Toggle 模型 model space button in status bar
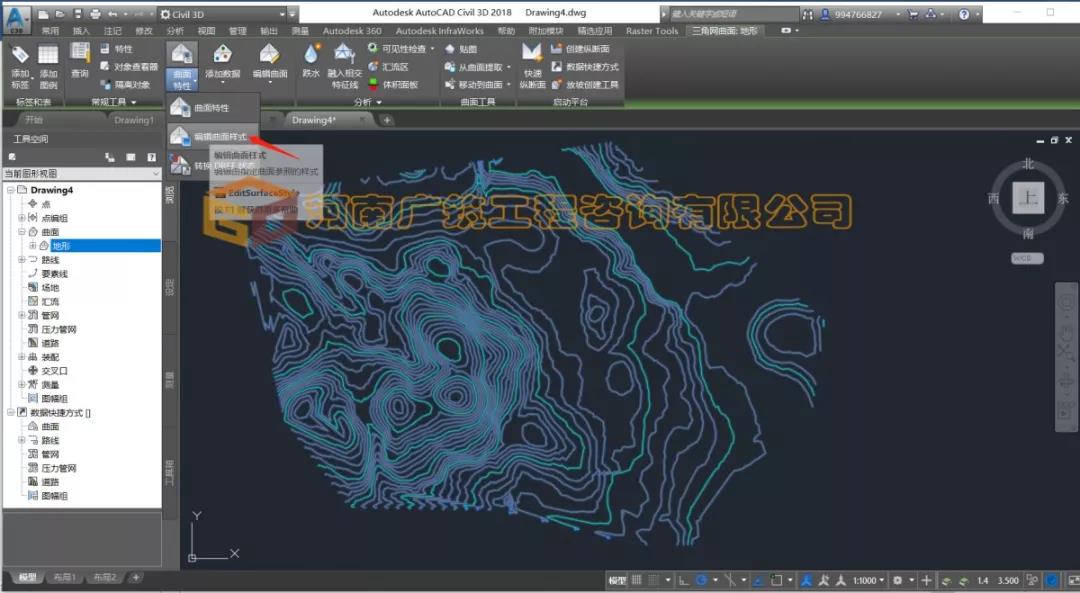Screen dimensions: 1080x593 617,580
